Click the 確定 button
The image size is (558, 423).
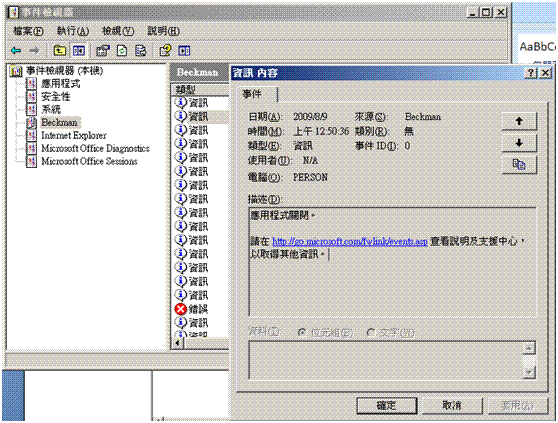coord(386,405)
